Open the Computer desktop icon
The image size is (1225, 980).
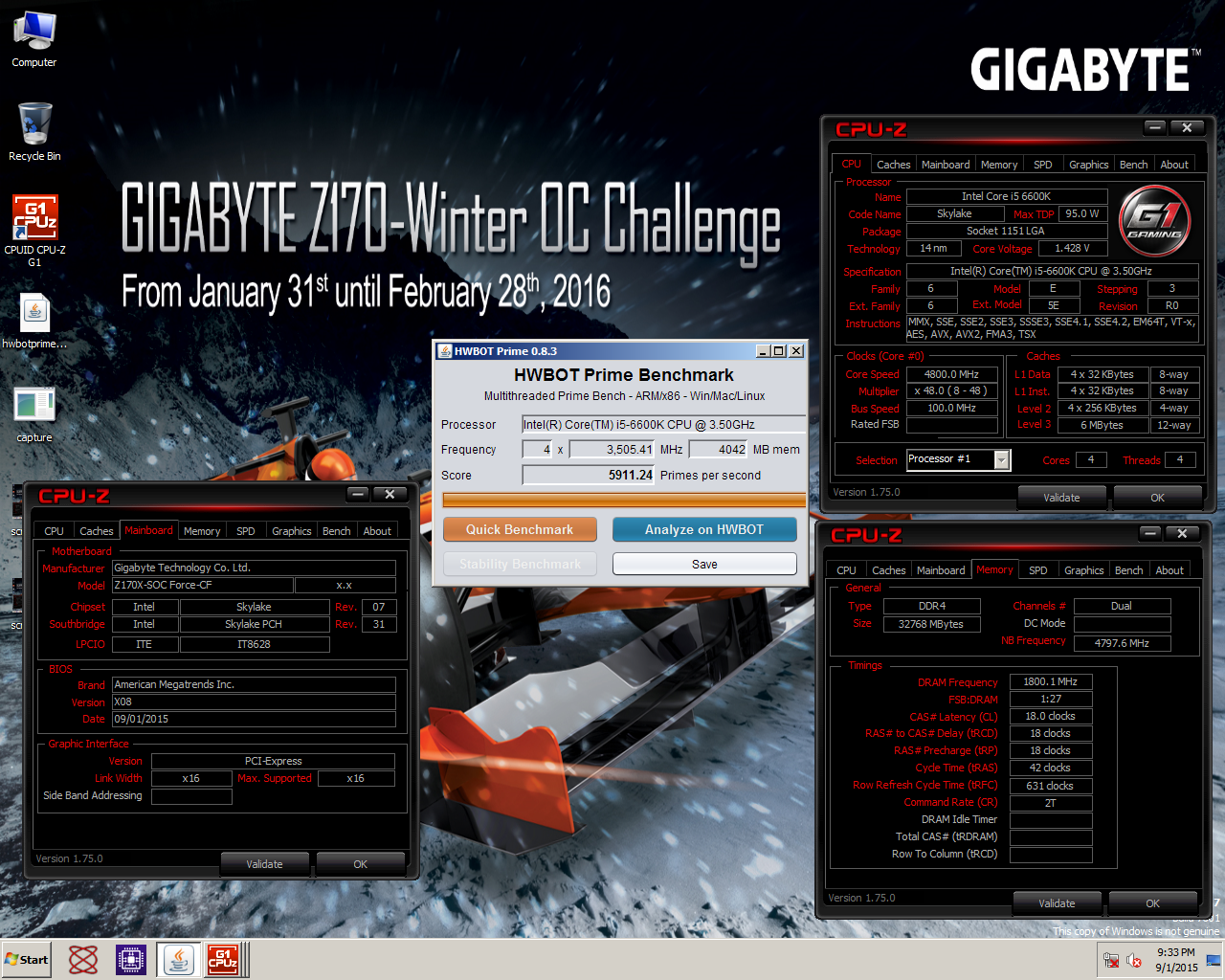(x=34, y=39)
